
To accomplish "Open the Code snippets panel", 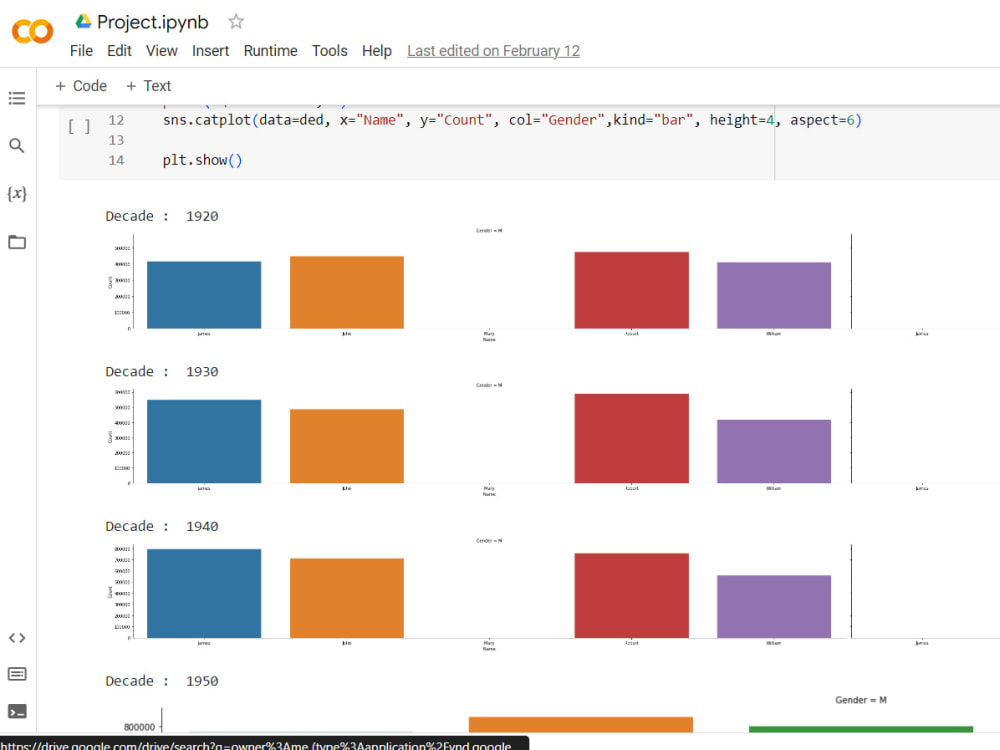I will point(16,637).
